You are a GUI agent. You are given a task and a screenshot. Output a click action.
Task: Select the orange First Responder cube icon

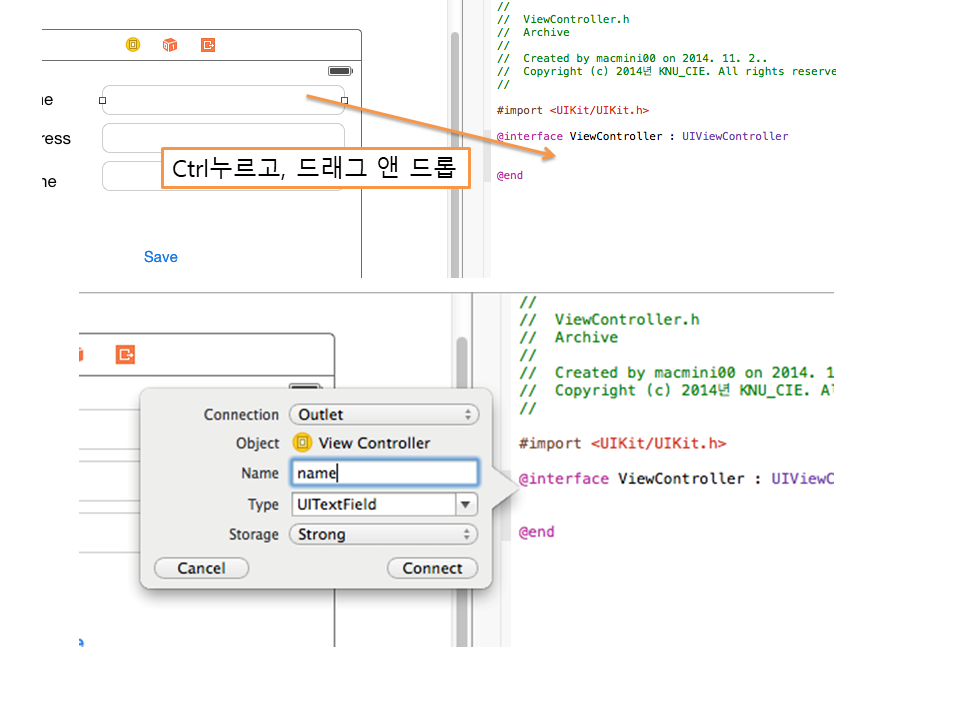170,45
